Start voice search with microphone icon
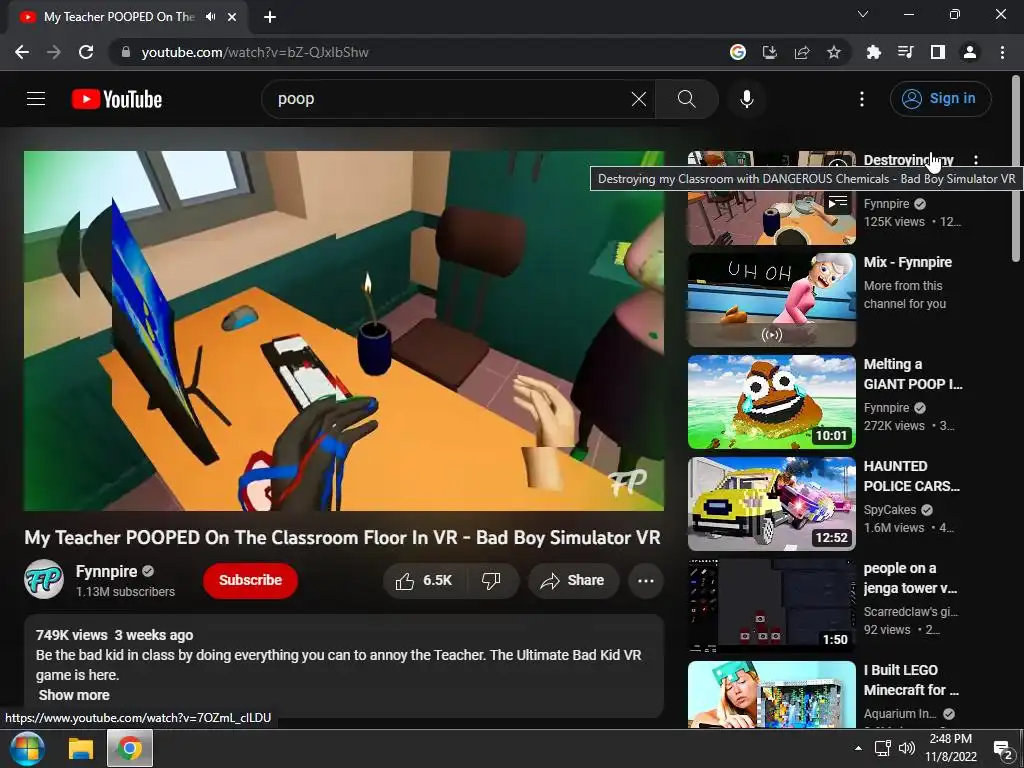The image size is (1024, 768). click(x=746, y=99)
